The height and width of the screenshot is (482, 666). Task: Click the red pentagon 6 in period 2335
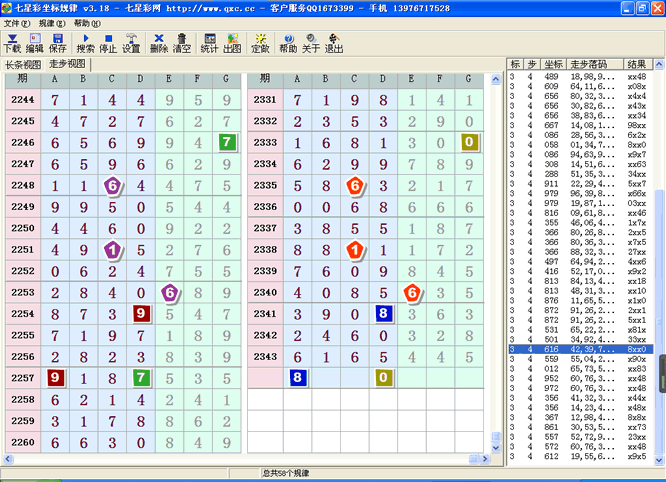point(355,186)
